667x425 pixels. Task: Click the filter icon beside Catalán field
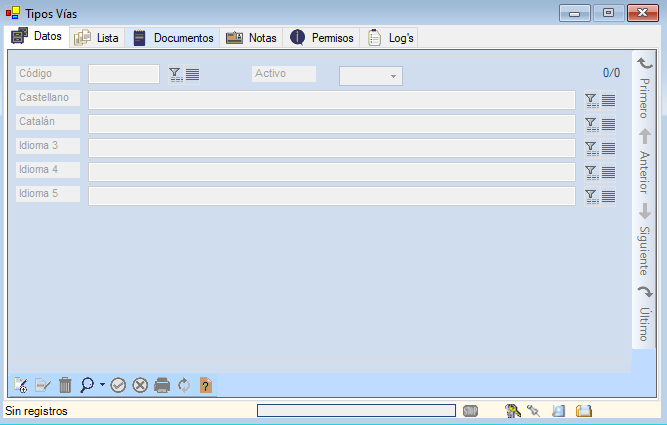pyautogui.click(x=591, y=124)
